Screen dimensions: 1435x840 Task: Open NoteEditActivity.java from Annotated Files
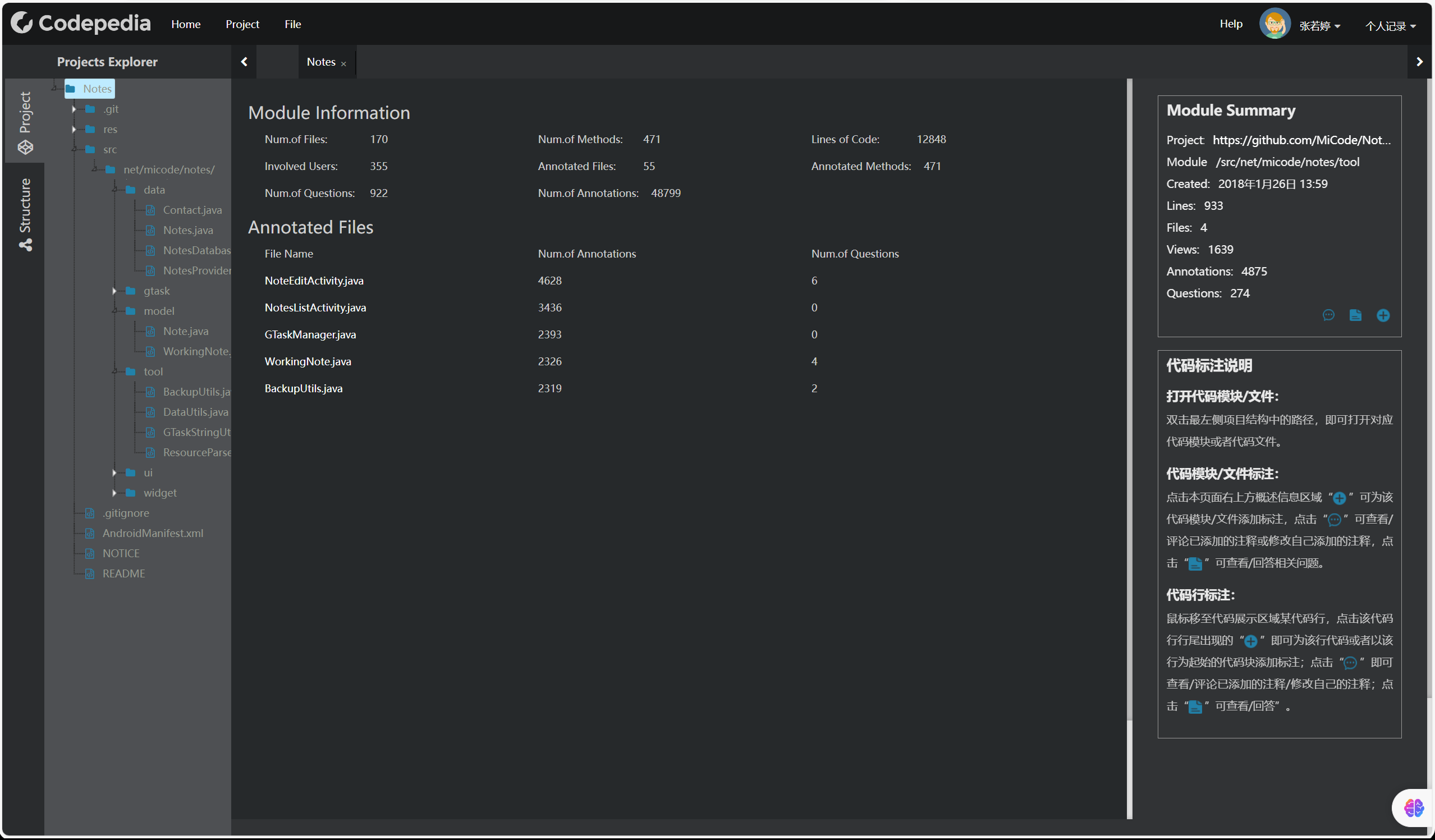pos(314,280)
